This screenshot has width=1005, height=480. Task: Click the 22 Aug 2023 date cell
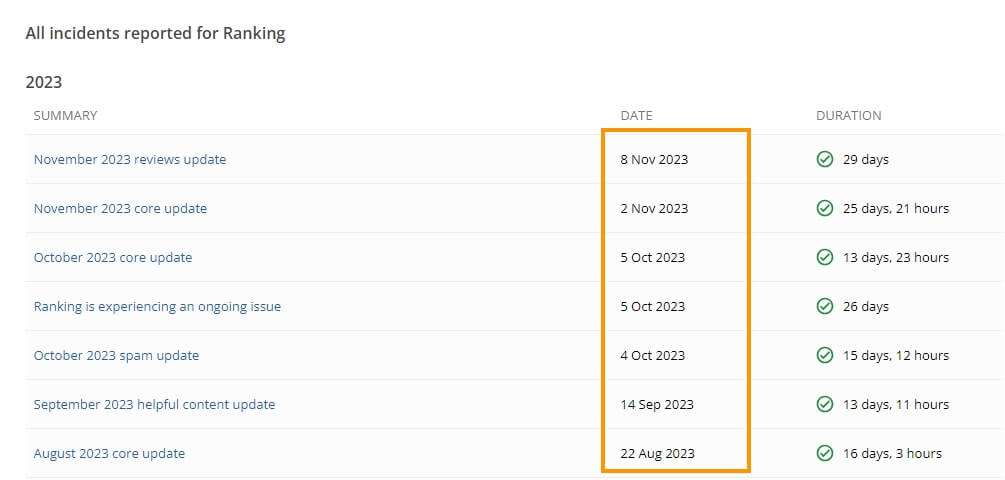coord(657,453)
